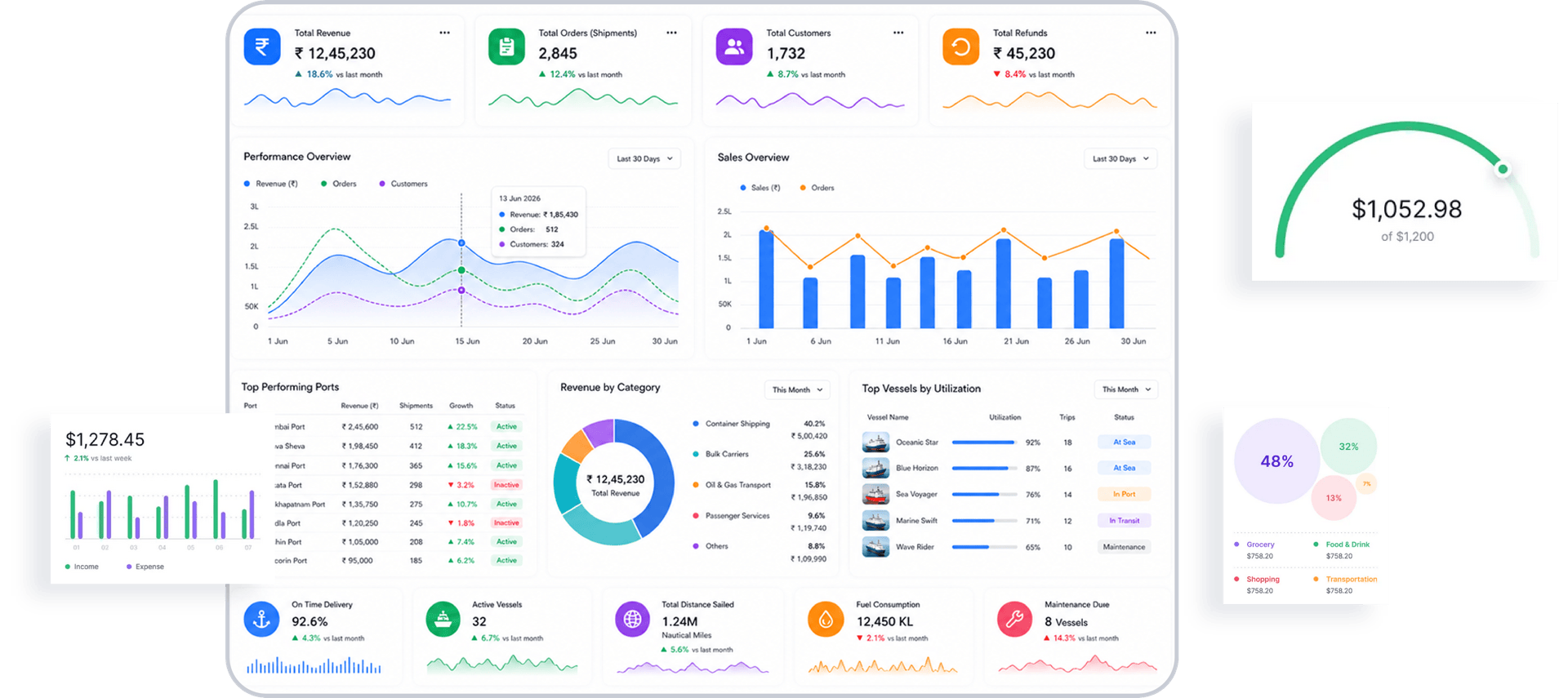This screenshot has height=698, width=1568.
Task: Click the Transportation category legend label
Action: tap(1351, 579)
